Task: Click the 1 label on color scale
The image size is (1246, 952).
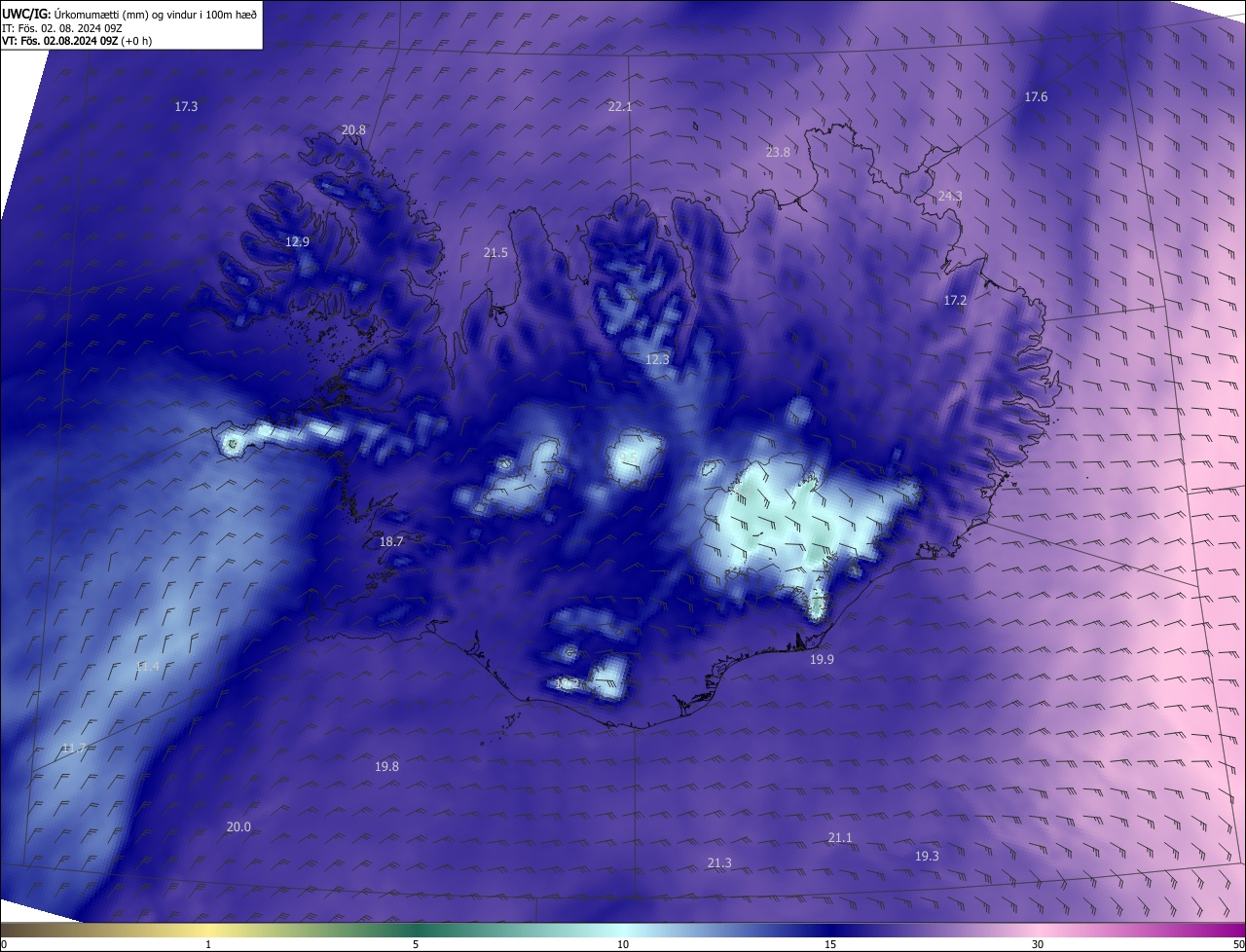Action: 208,944
